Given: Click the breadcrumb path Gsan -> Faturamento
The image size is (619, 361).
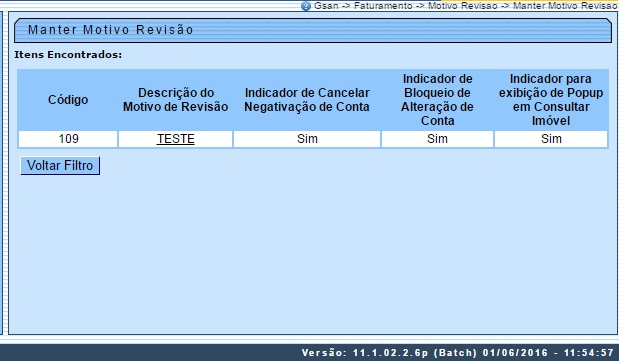Looking at the screenshot, I should pos(363,6).
